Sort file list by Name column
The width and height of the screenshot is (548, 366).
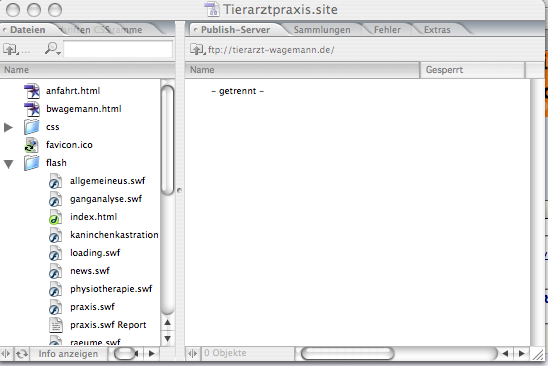tap(87, 70)
